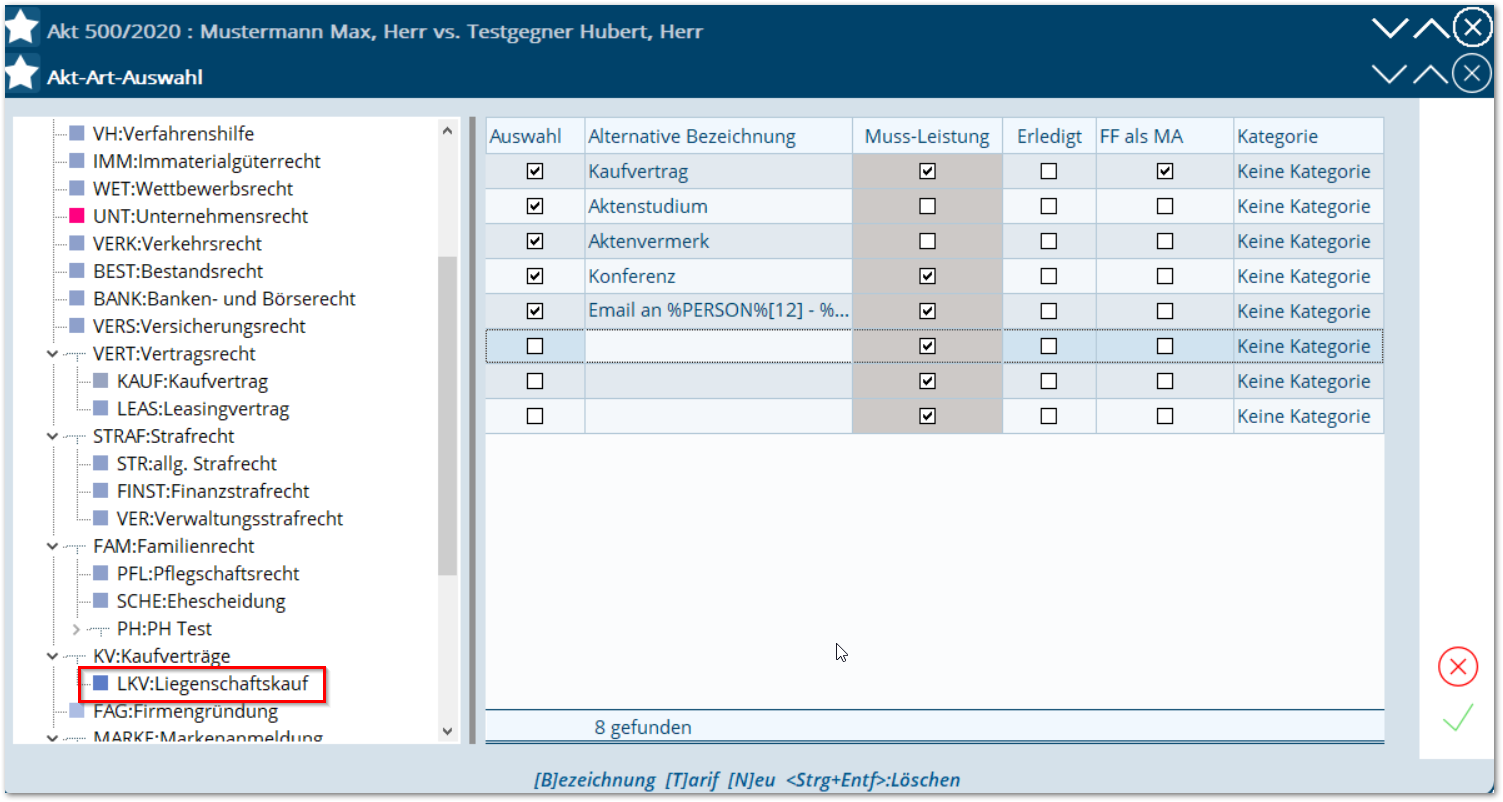This screenshot has height=802, width=1503.
Task: Toggle Muss-Leistung for the Aktenvermerk row
Action: tap(927, 241)
